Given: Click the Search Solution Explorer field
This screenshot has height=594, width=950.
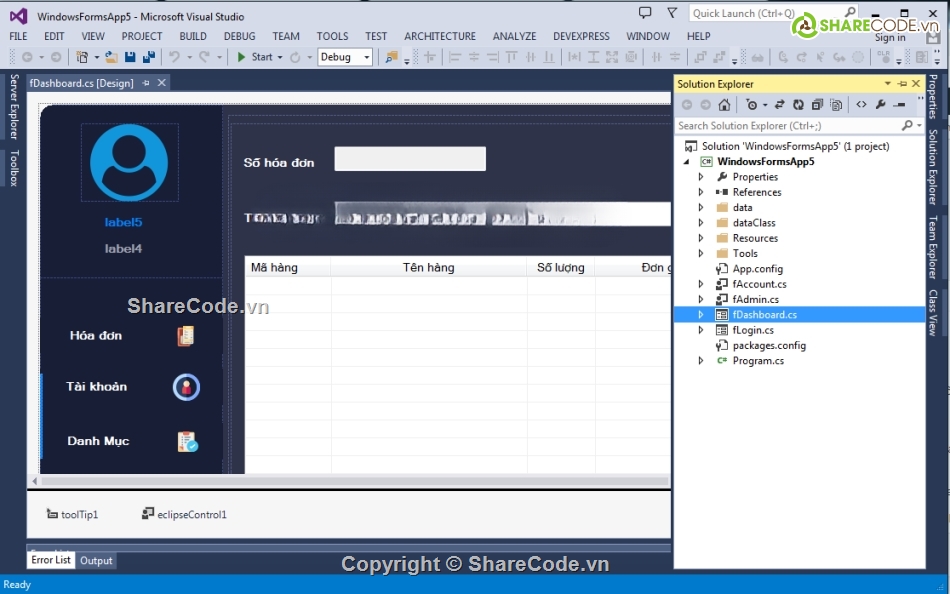Looking at the screenshot, I should pos(799,125).
